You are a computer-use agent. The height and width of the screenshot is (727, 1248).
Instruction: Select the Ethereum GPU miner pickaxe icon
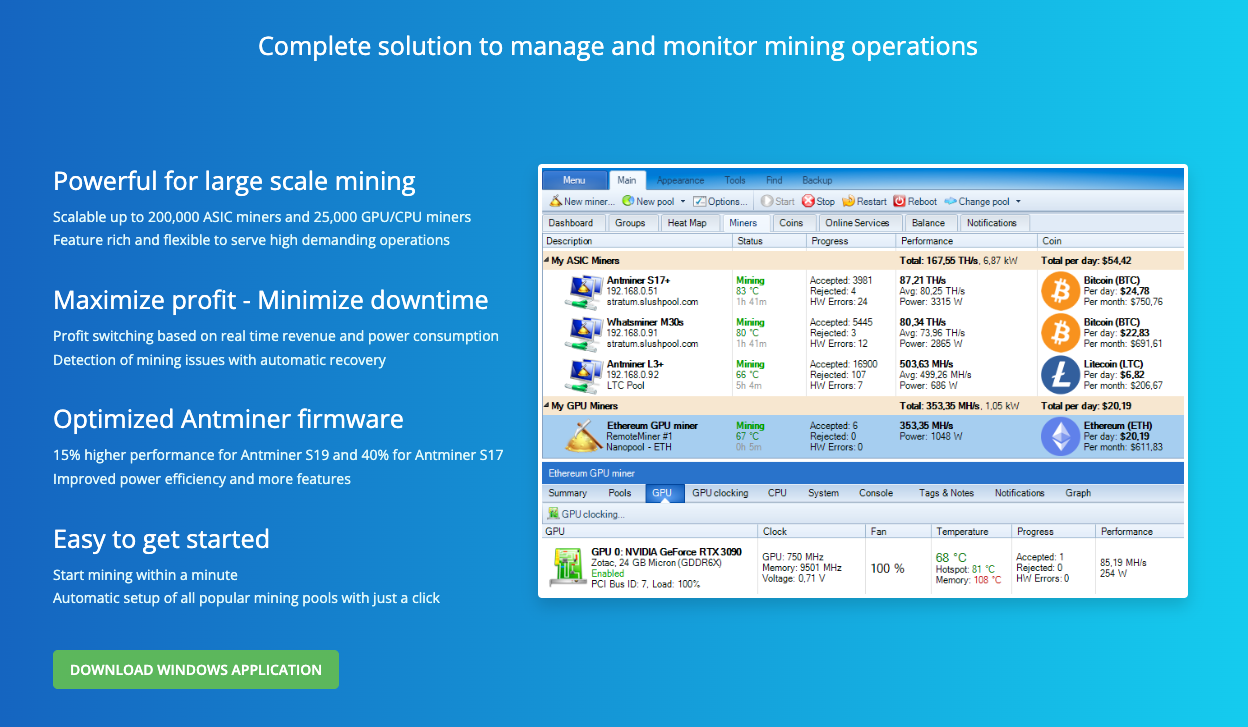(x=582, y=436)
